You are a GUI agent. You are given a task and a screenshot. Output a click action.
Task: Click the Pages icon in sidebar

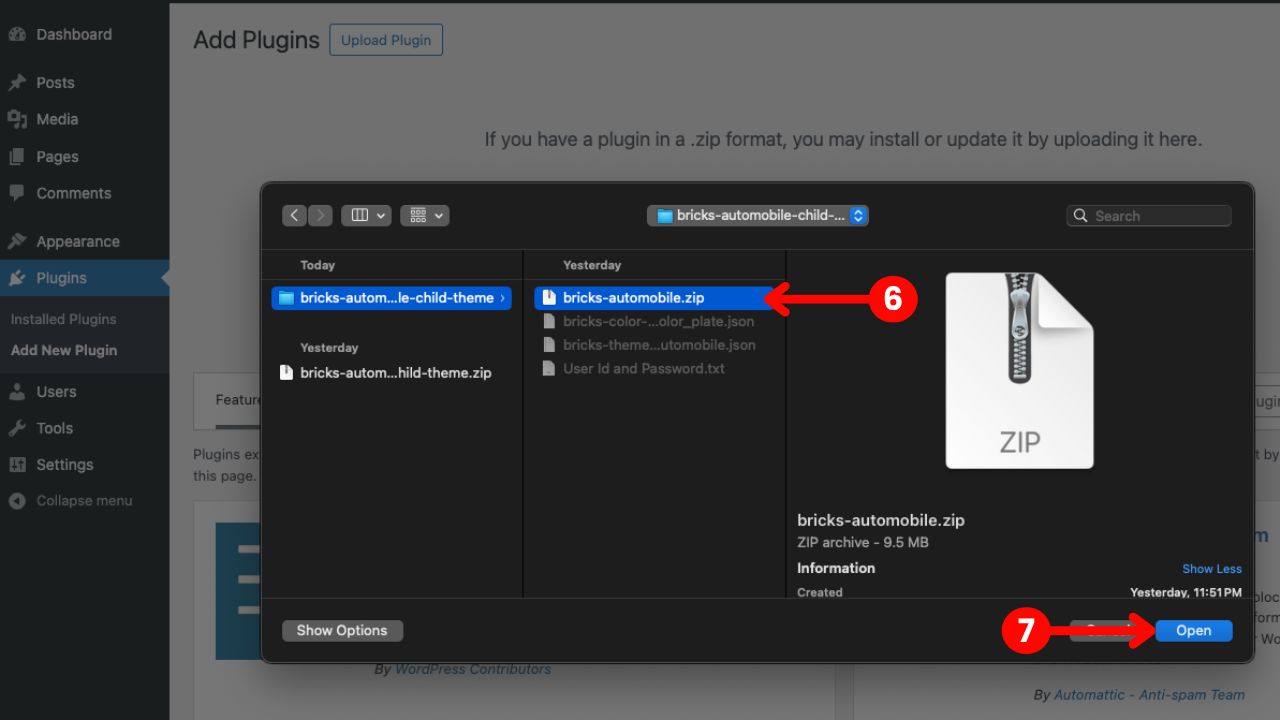tap(17, 156)
